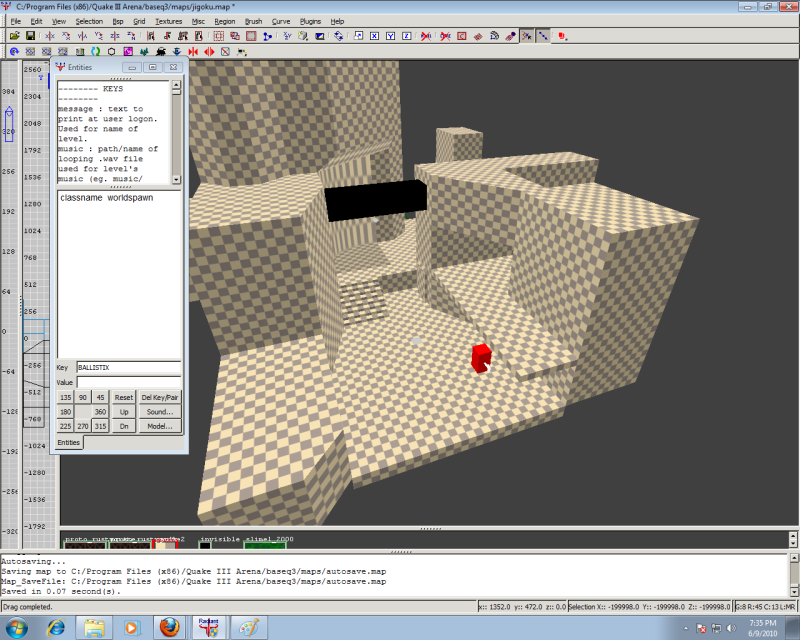
Task: Set entity angle with the 90 button
Action: pyautogui.click(x=83, y=397)
